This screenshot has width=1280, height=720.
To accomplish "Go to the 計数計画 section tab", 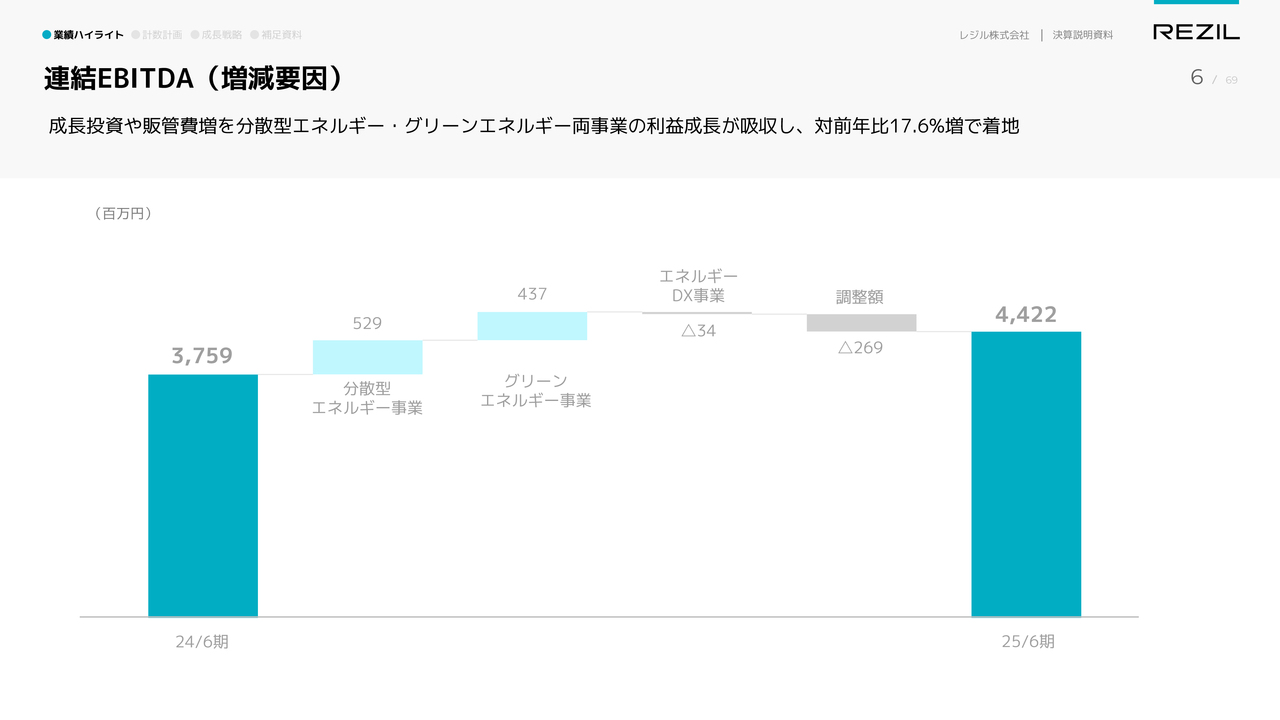I will [x=162, y=35].
